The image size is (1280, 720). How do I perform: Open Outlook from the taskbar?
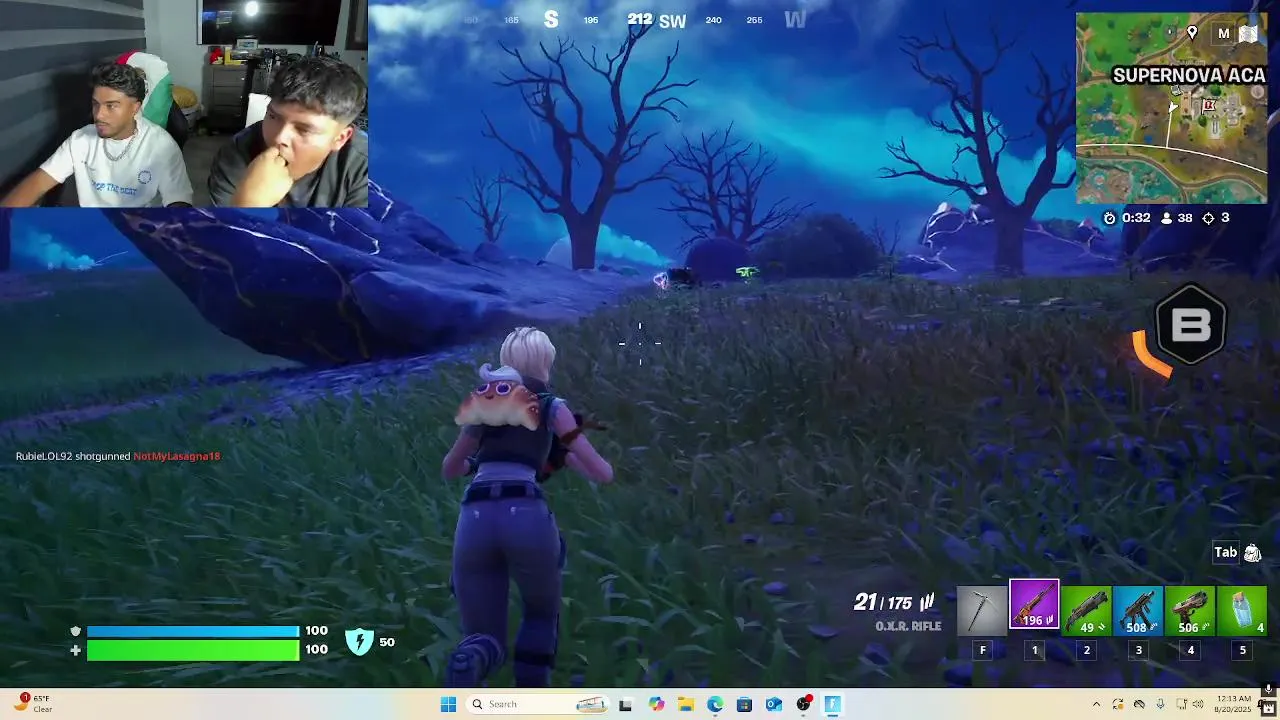[774, 704]
